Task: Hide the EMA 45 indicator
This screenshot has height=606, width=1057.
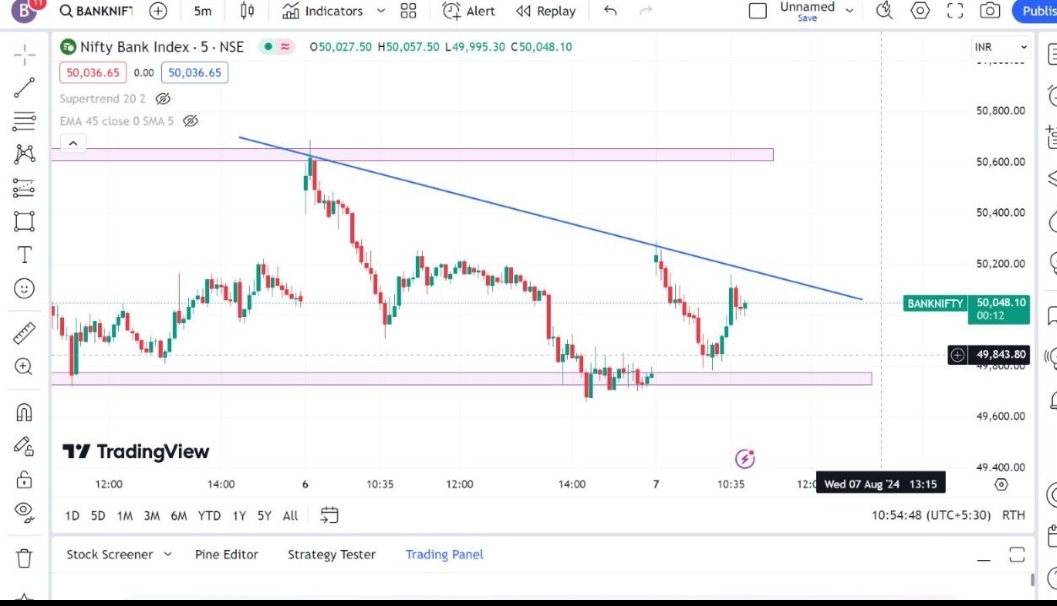Action: tap(191, 121)
